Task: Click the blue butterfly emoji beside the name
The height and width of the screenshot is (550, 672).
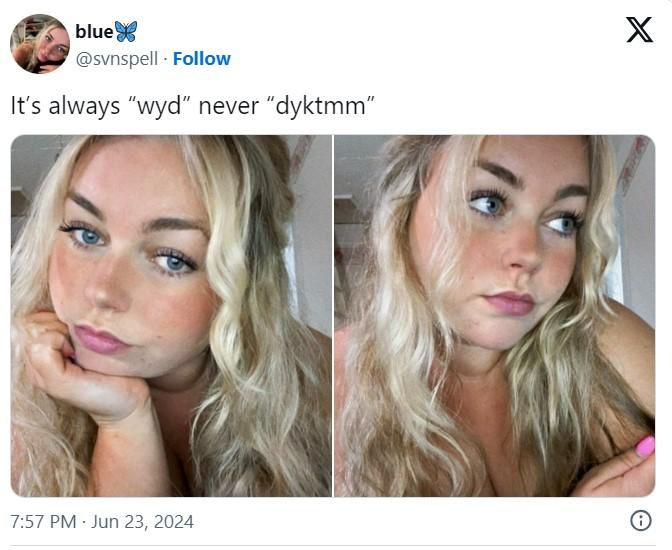Action: (x=126, y=31)
